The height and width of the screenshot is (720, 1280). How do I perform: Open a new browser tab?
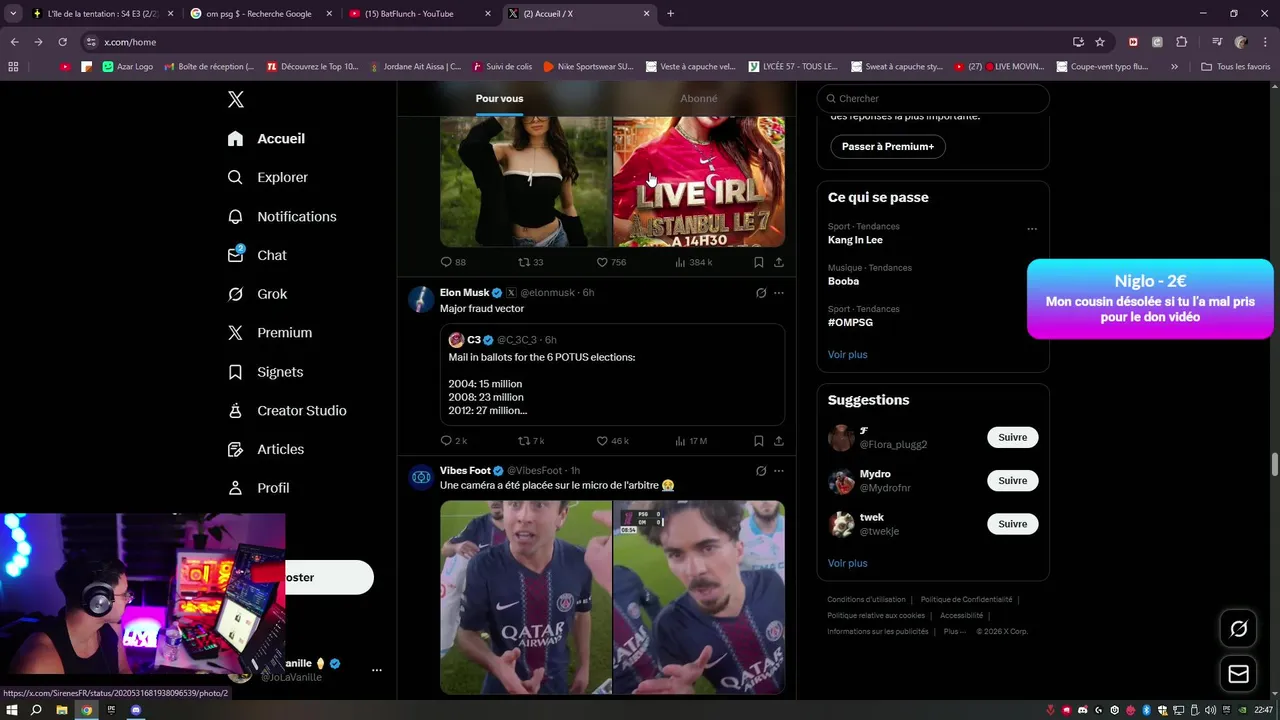670,14
